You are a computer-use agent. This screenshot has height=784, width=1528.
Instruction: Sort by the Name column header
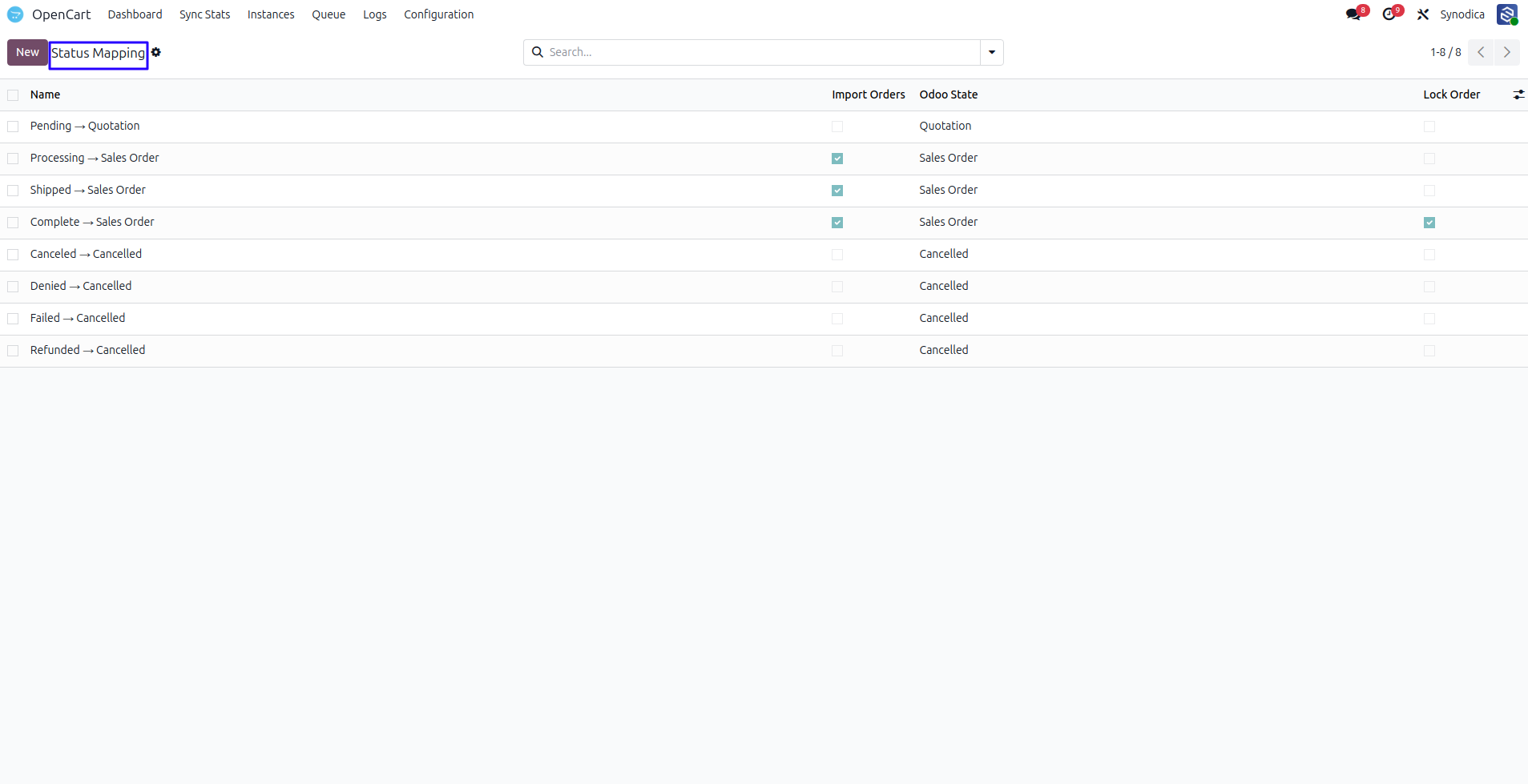pos(45,94)
